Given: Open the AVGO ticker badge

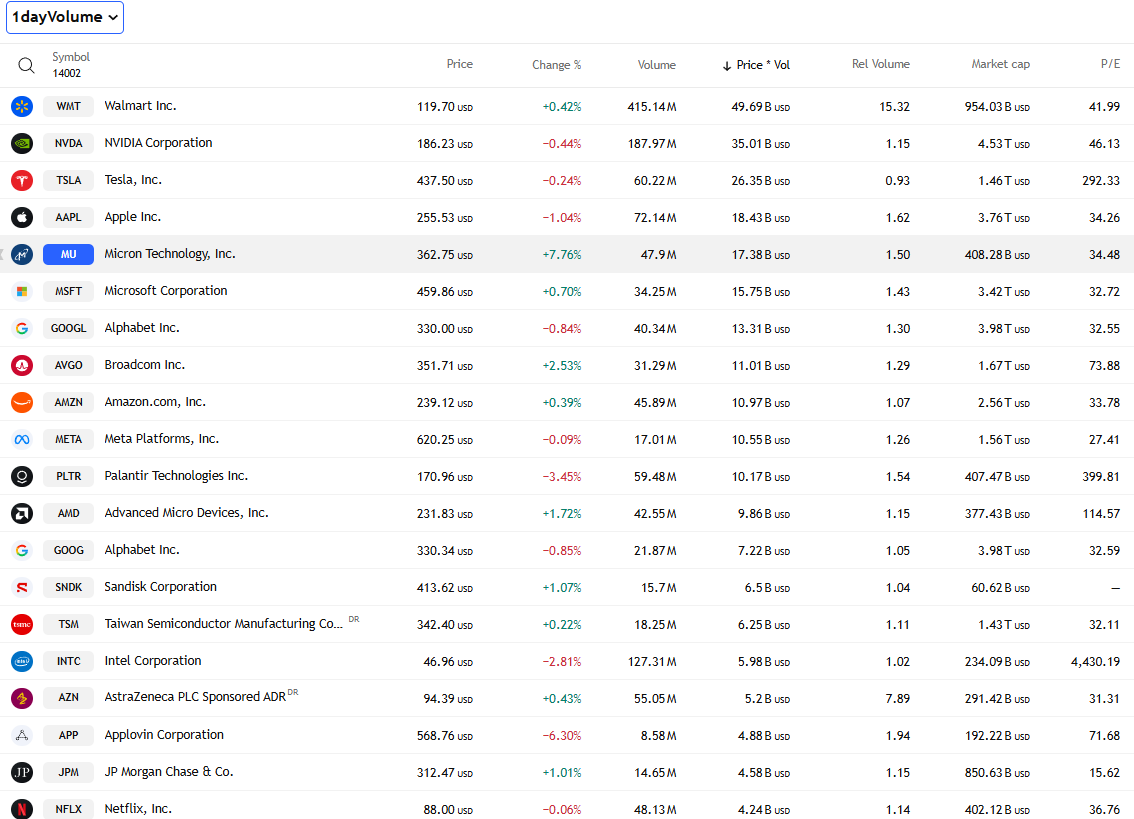Looking at the screenshot, I should click(69, 365).
